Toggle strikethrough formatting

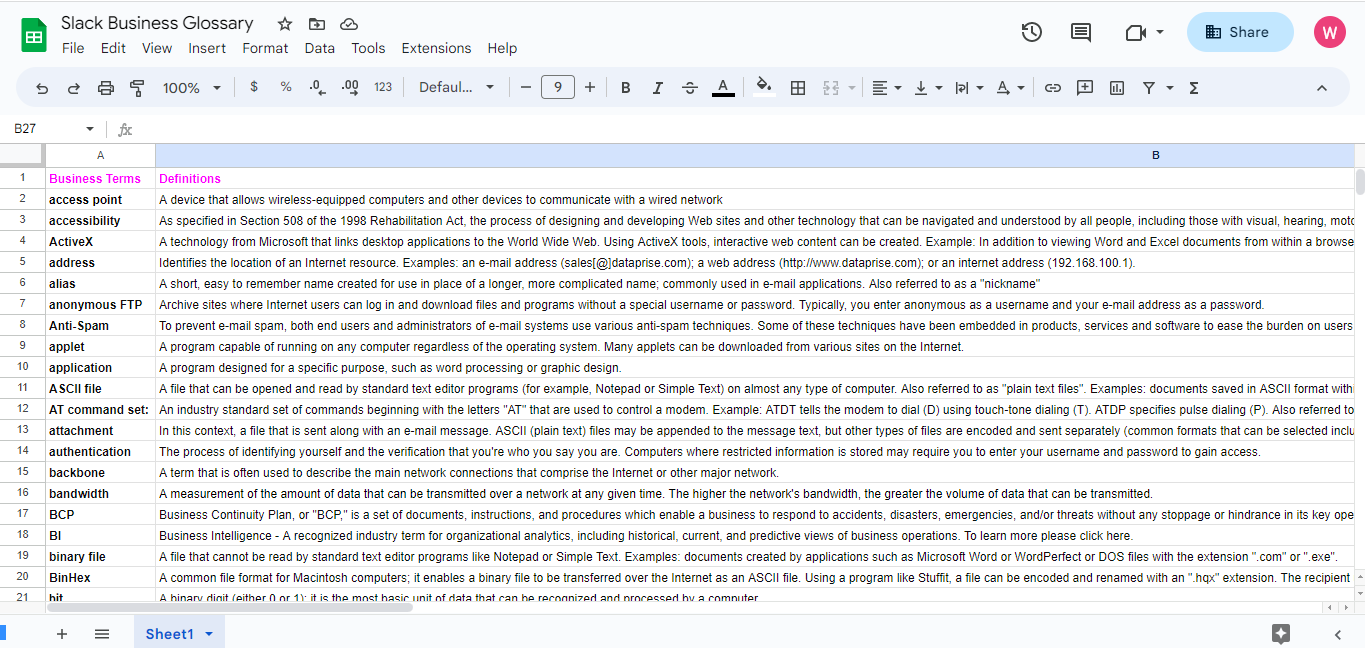(690, 88)
